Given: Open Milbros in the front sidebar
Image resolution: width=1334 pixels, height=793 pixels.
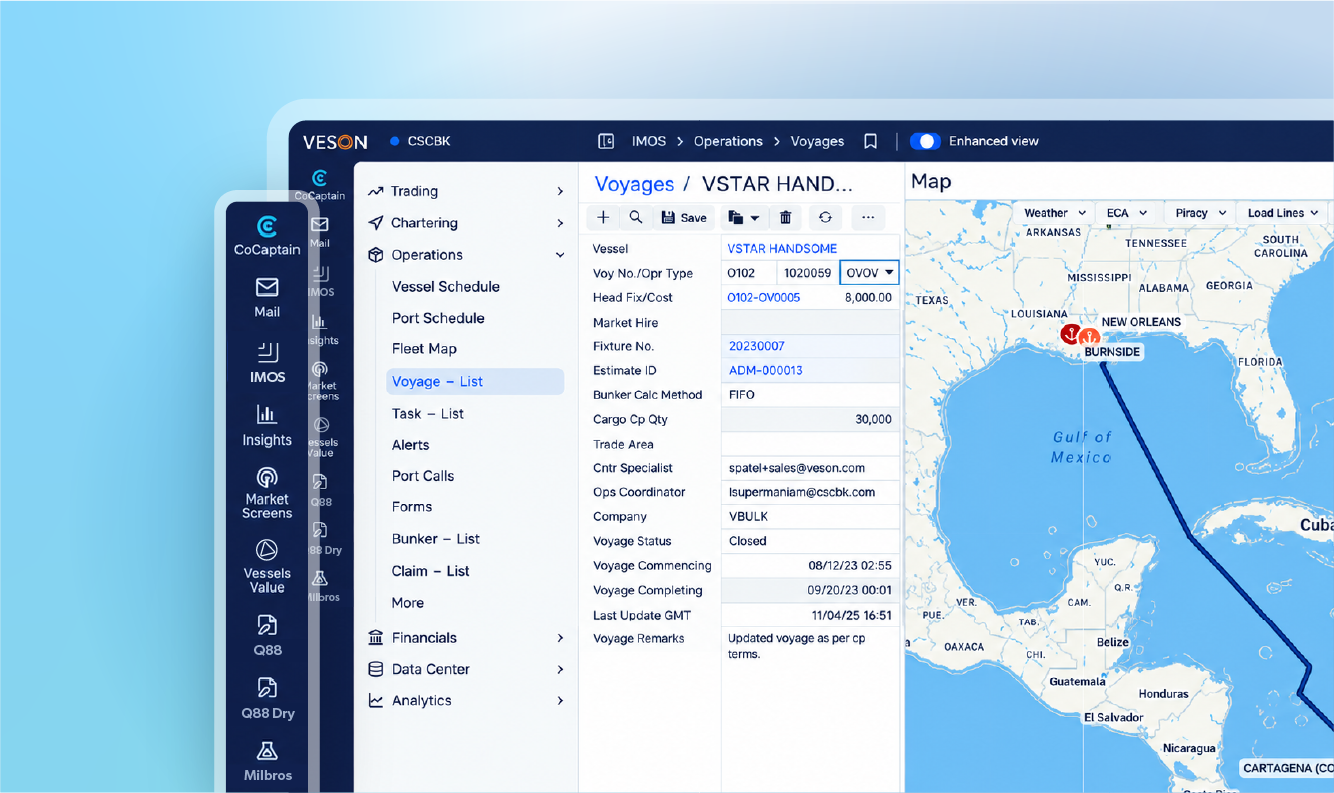Looking at the screenshot, I should point(267,762).
